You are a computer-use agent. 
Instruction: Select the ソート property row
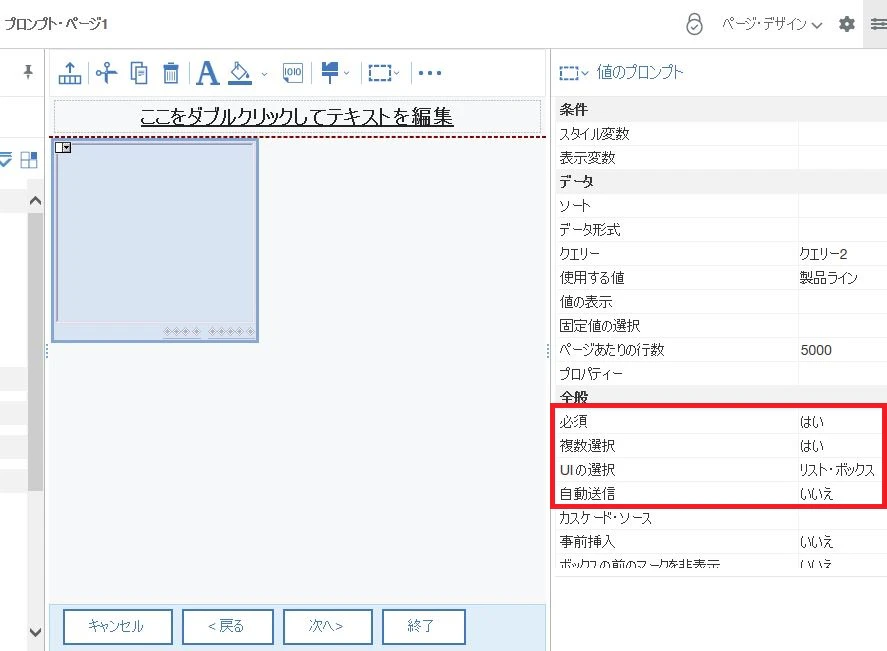[721, 206]
